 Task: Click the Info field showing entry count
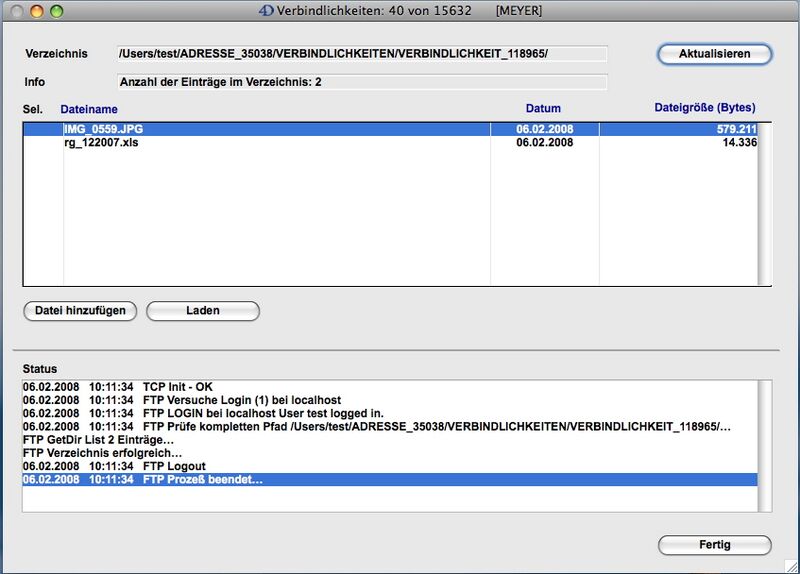(x=360, y=82)
